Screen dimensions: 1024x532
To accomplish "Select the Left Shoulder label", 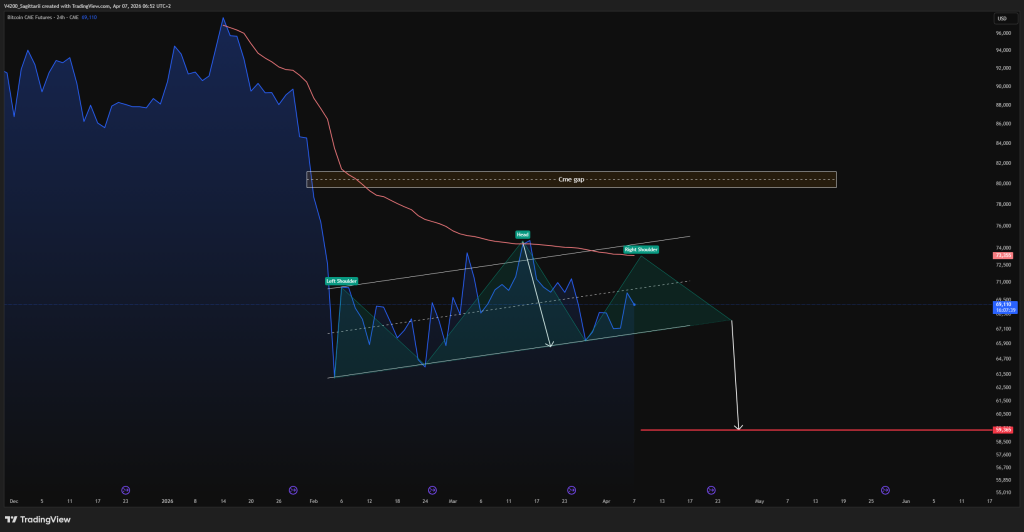I will [341, 281].
